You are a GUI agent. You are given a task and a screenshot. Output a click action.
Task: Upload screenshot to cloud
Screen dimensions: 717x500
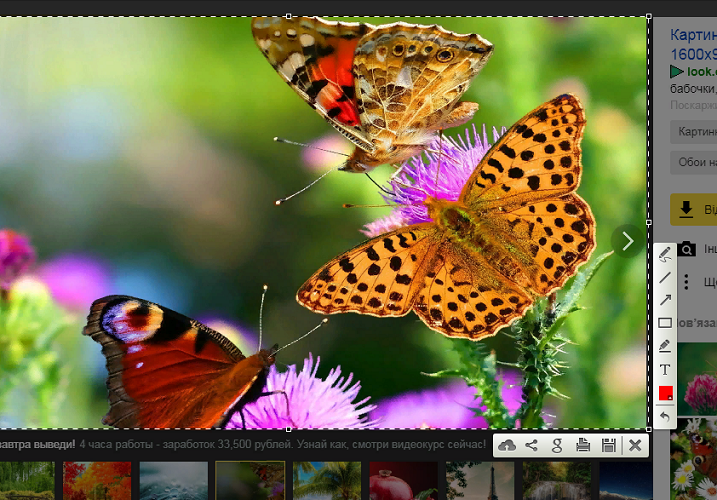pos(507,445)
